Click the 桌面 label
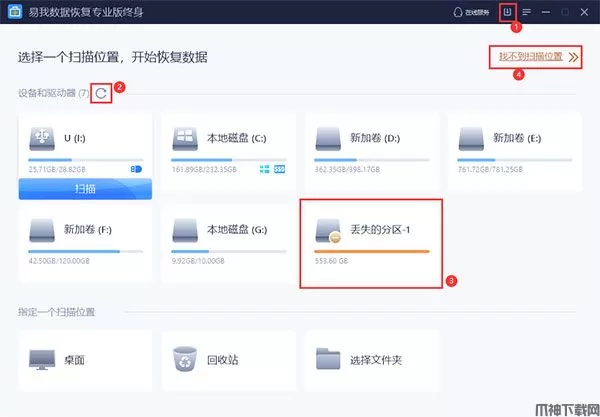This screenshot has height=417, width=600. [74, 360]
